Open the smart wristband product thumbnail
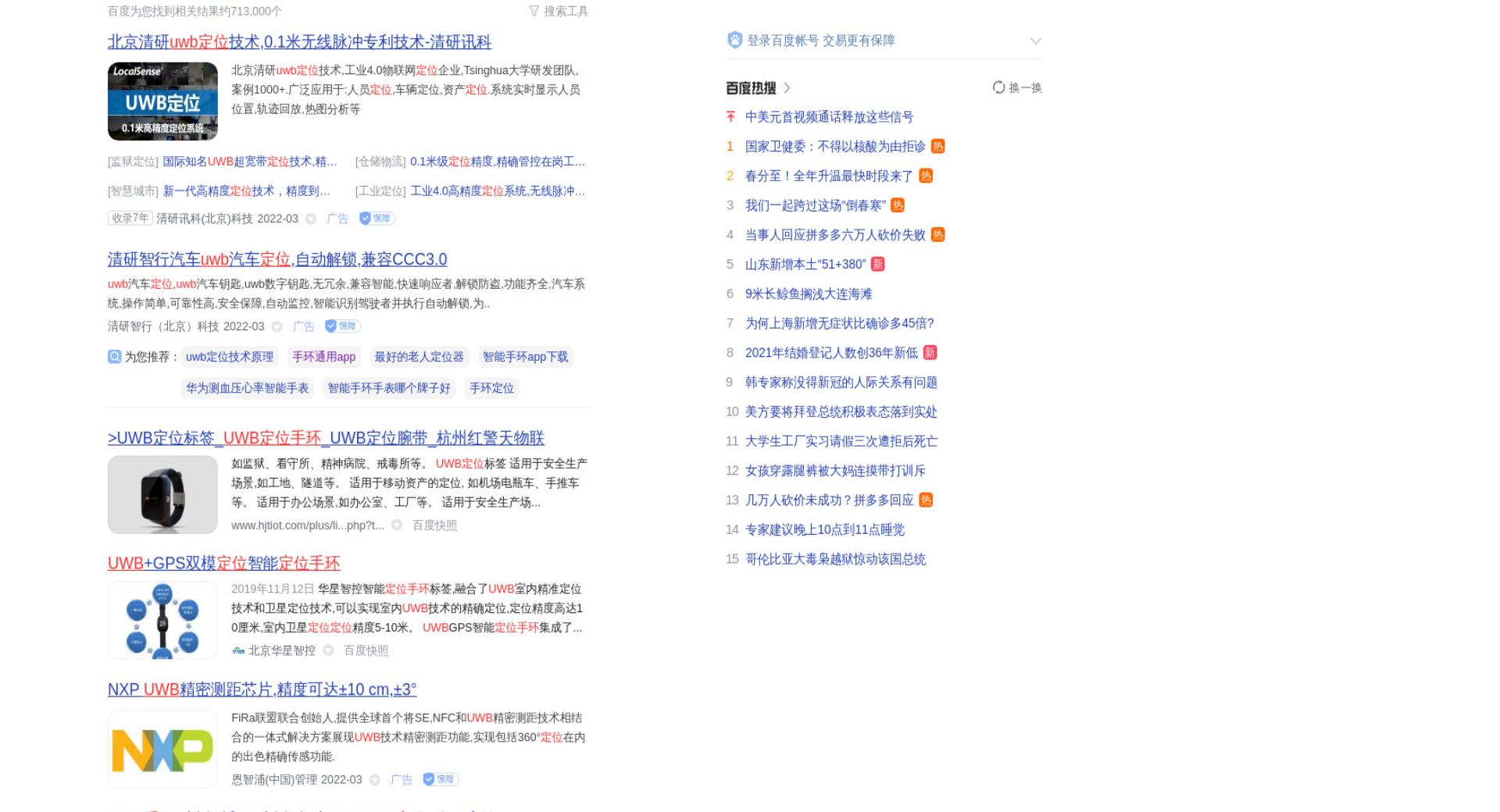This screenshot has width=1500, height=812. click(162, 495)
